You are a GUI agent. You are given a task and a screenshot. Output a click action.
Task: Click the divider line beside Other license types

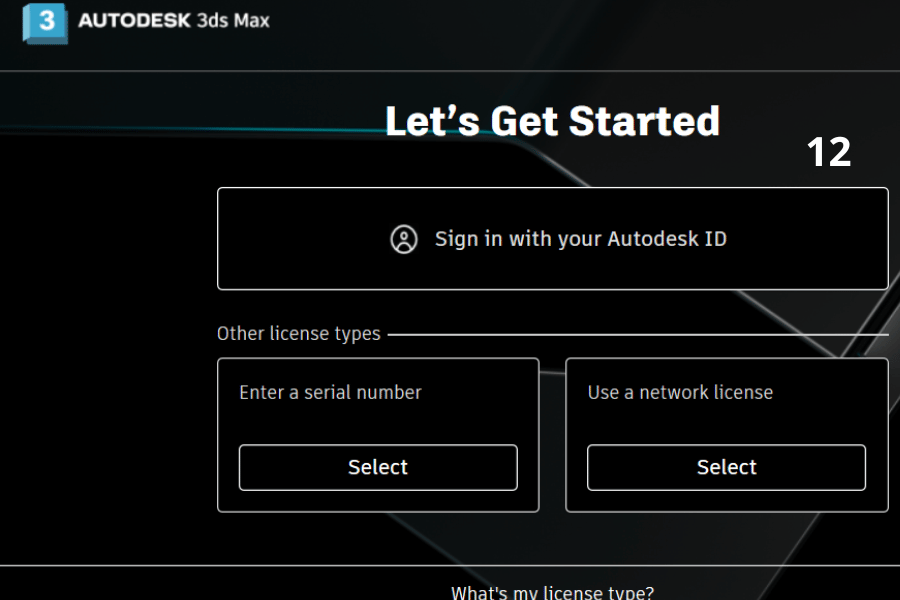pos(640,335)
